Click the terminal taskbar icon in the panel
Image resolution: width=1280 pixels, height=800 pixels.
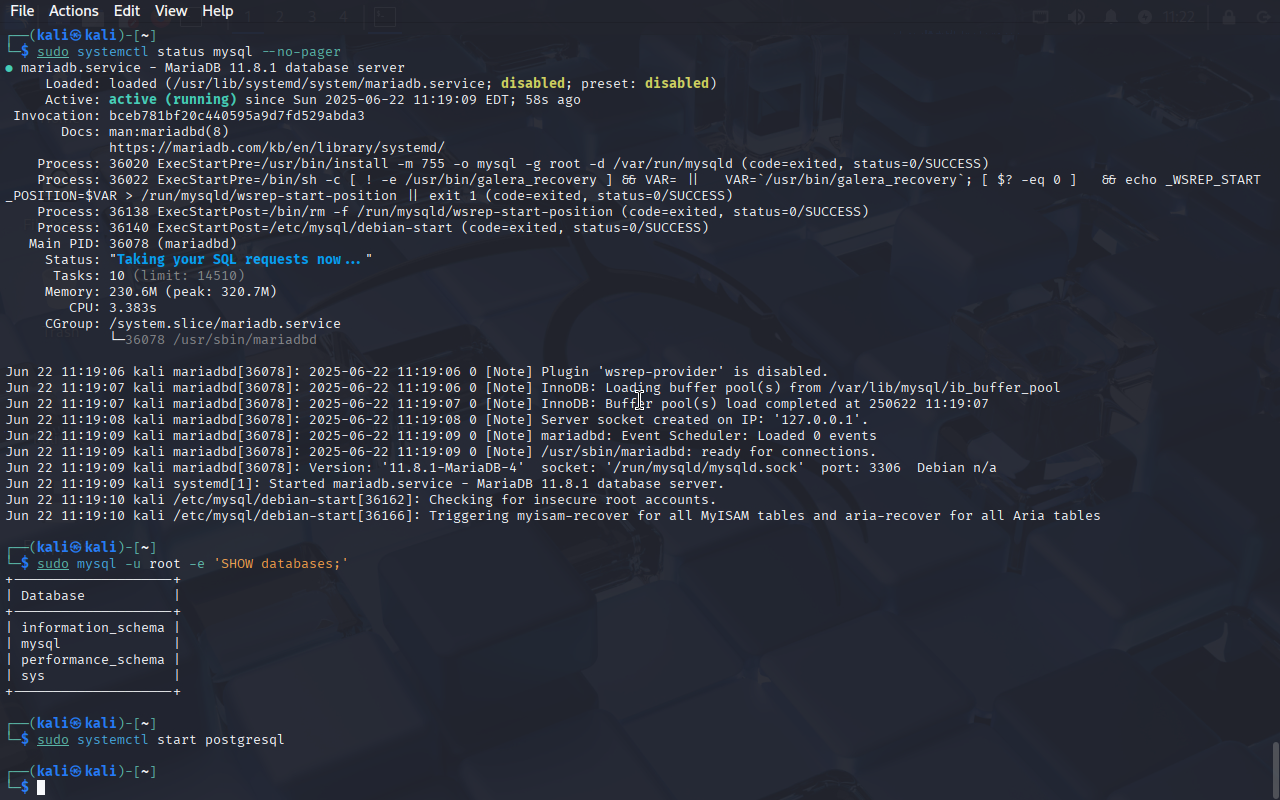click(x=385, y=17)
